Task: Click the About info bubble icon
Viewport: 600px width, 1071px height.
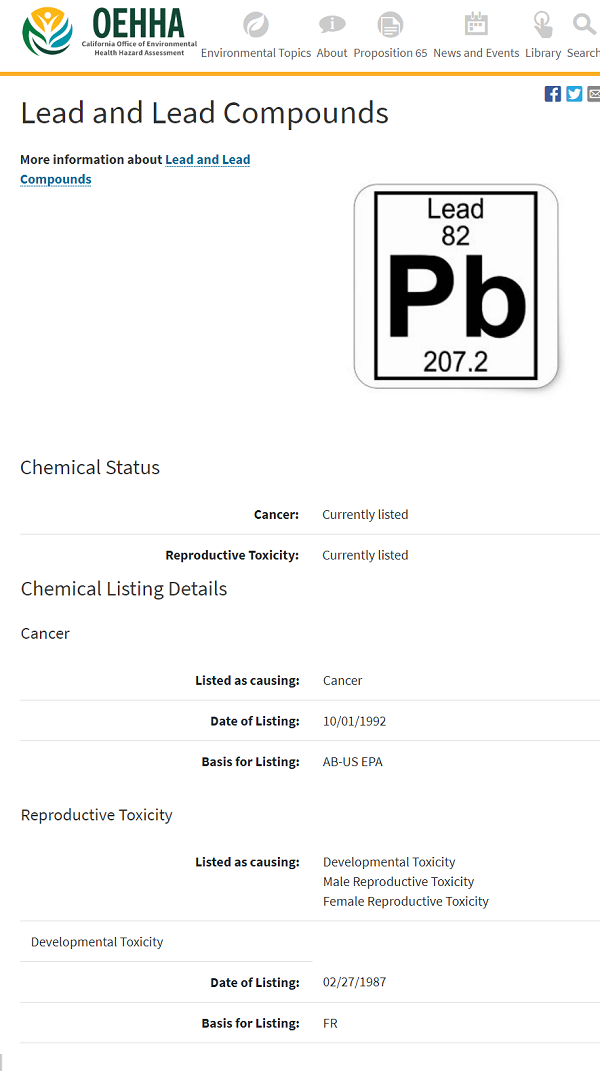Action: click(x=332, y=25)
